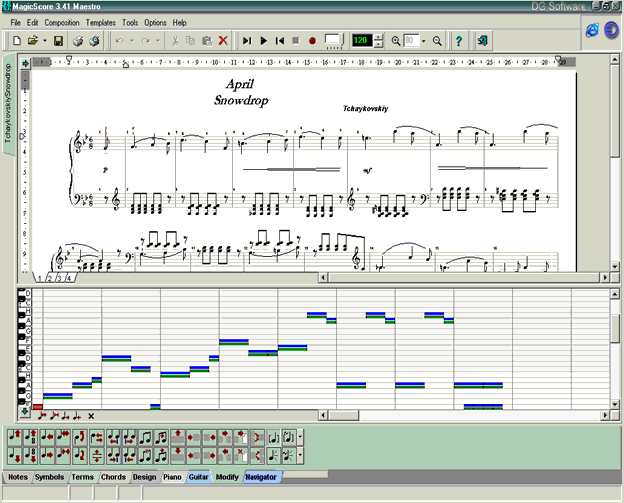Click the tempo field showing 120
The height and width of the screenshot is (503, 624).
362,40
